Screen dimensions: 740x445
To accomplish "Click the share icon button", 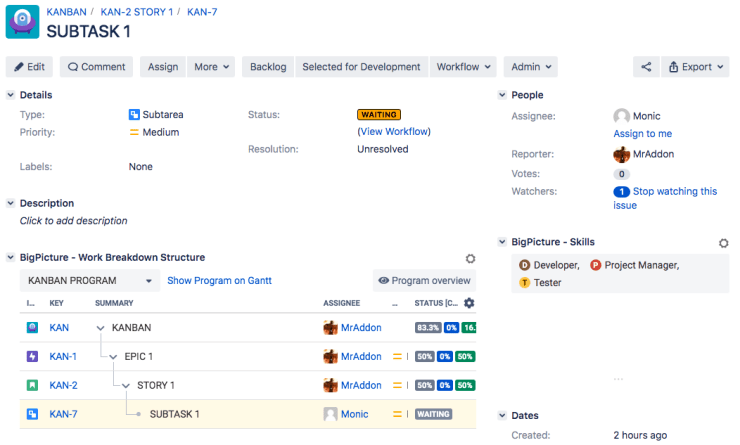I will (x=646, y=67).
